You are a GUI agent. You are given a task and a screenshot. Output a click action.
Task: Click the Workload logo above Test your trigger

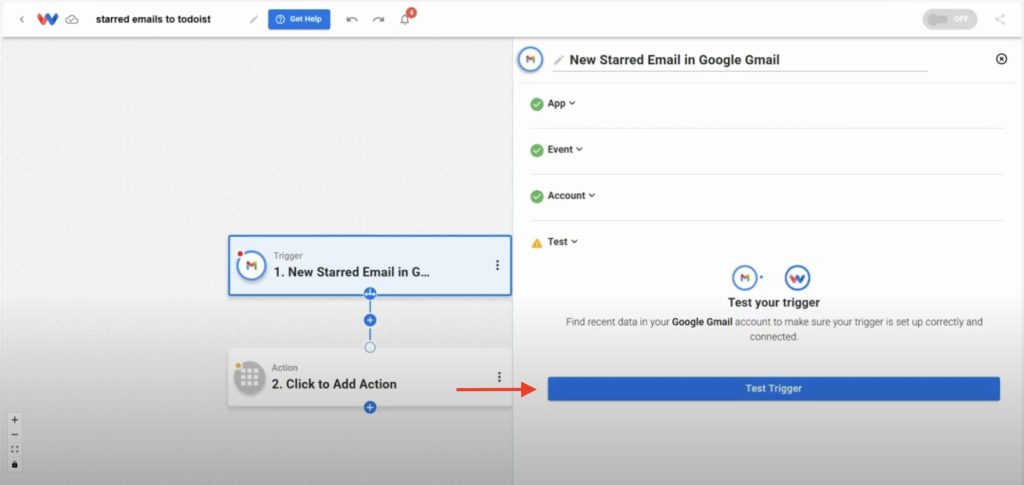(x=797, y=278)
